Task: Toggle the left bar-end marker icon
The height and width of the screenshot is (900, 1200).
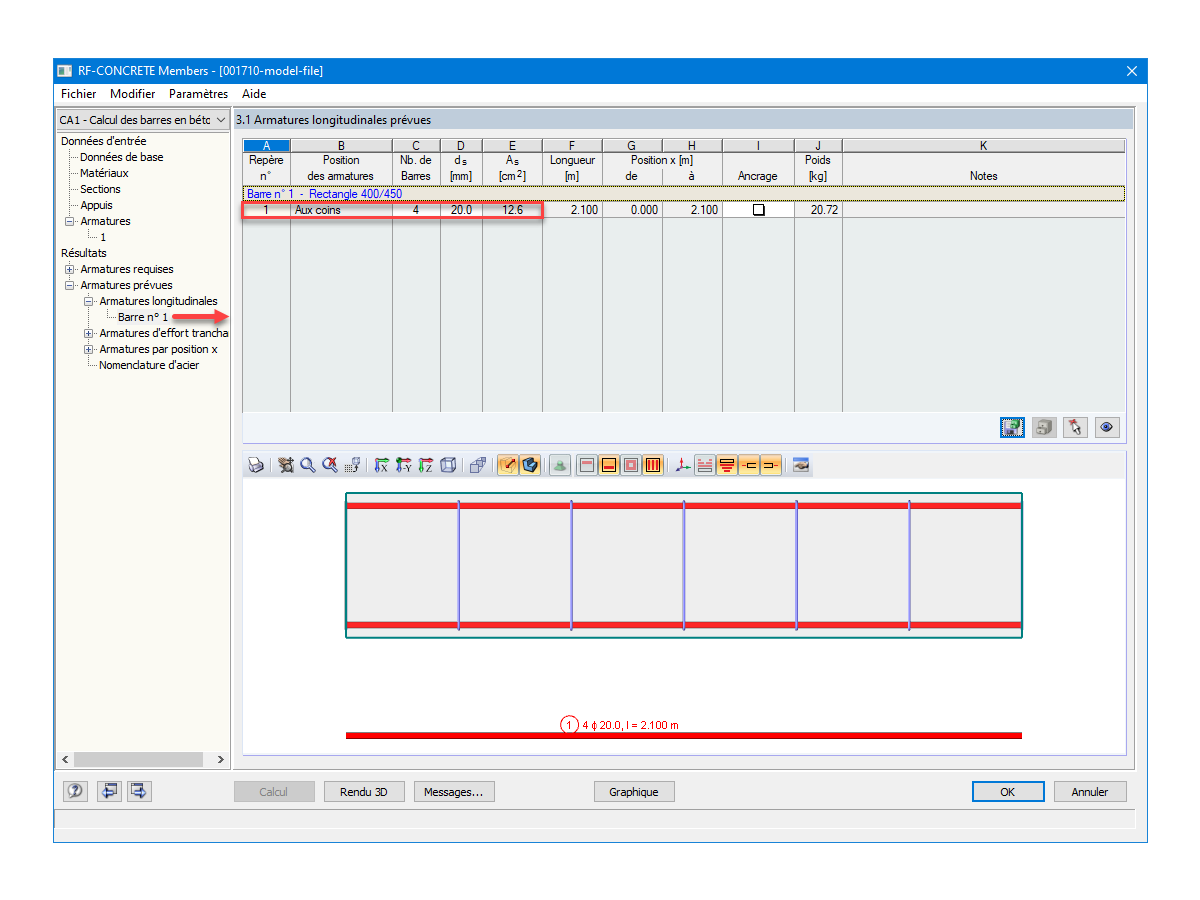Action: pyautogui.click(x=749, y=465)
